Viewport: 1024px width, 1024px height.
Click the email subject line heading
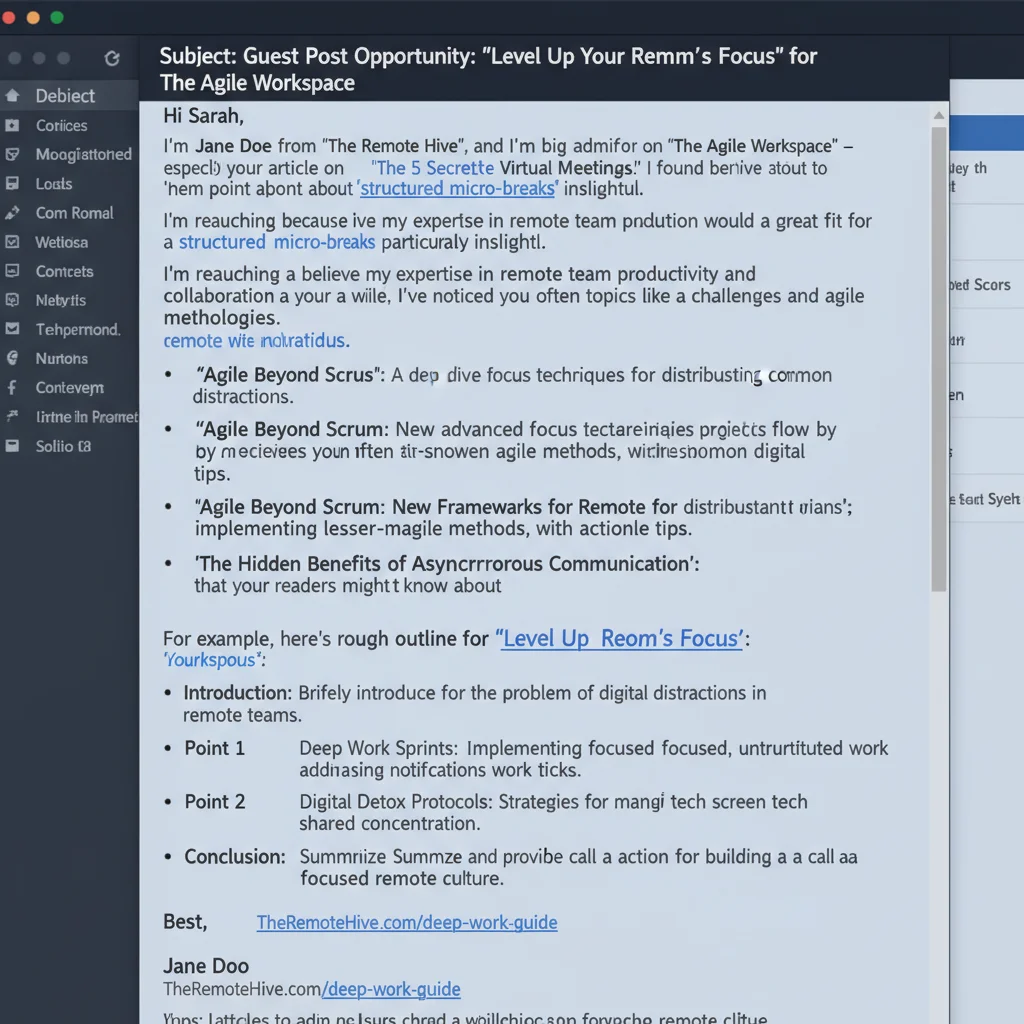pyautogui.click(x=488, y=69)
